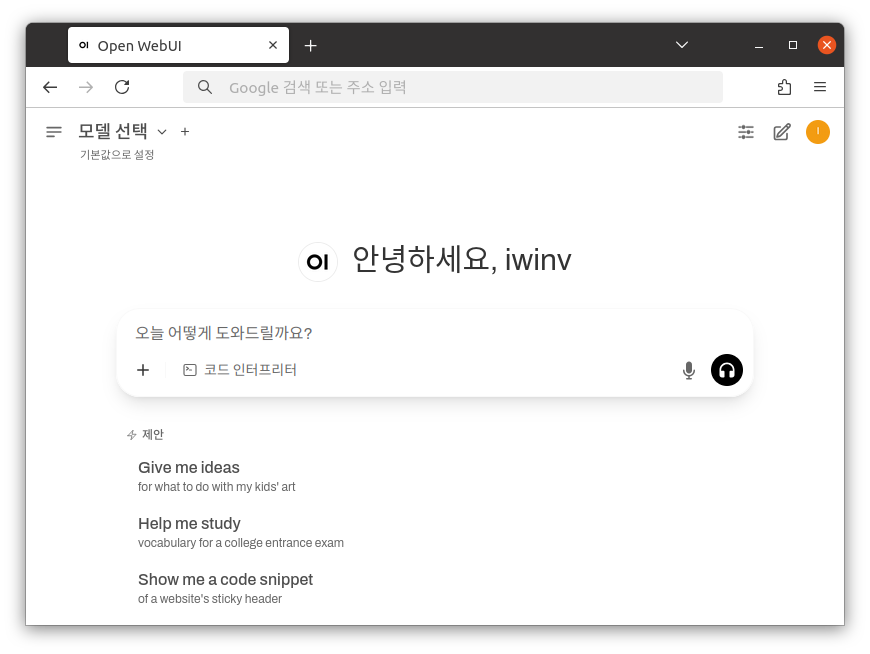The width and height of the screenshot is (870, 654).
Task: Close the Open WebUI tab
Action: [x=272, y=45]
